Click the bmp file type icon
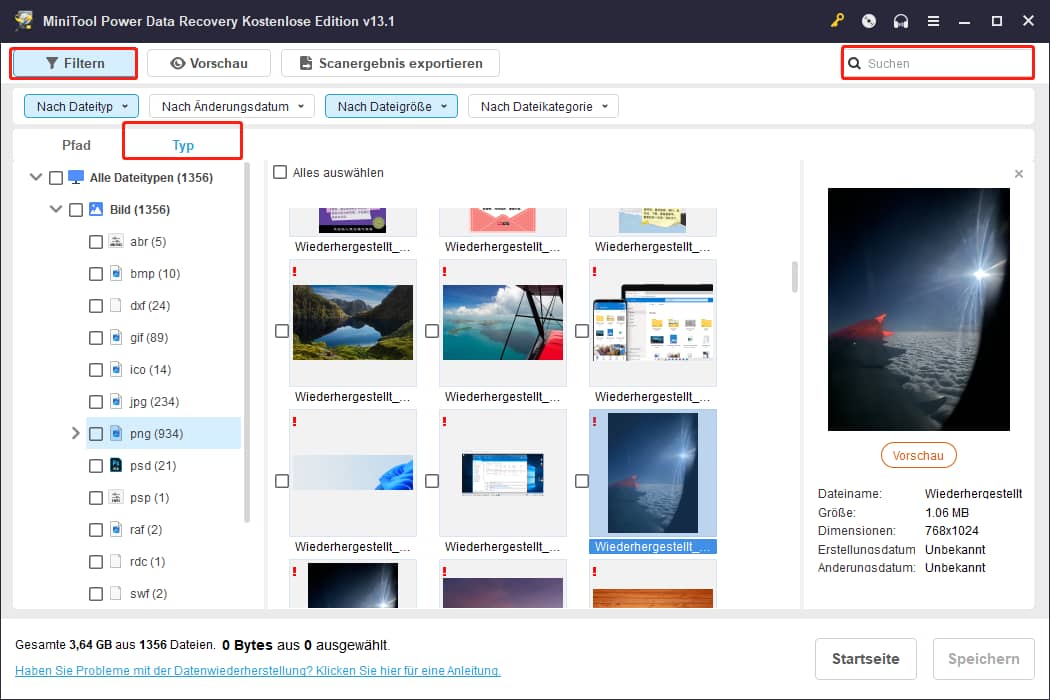This screenshot has height=700, width=1050. click(116, 273)
